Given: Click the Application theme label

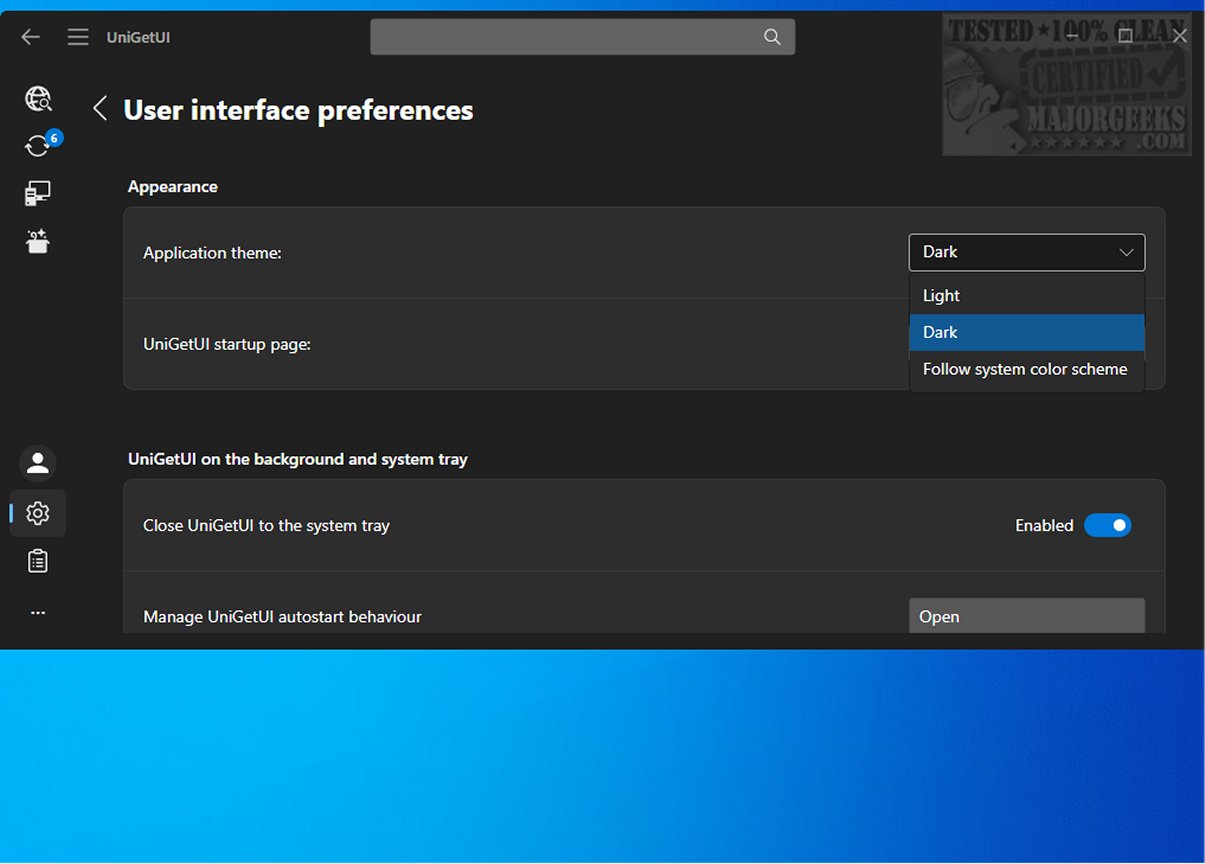Looking at the screenshot, I should point(212,253).
